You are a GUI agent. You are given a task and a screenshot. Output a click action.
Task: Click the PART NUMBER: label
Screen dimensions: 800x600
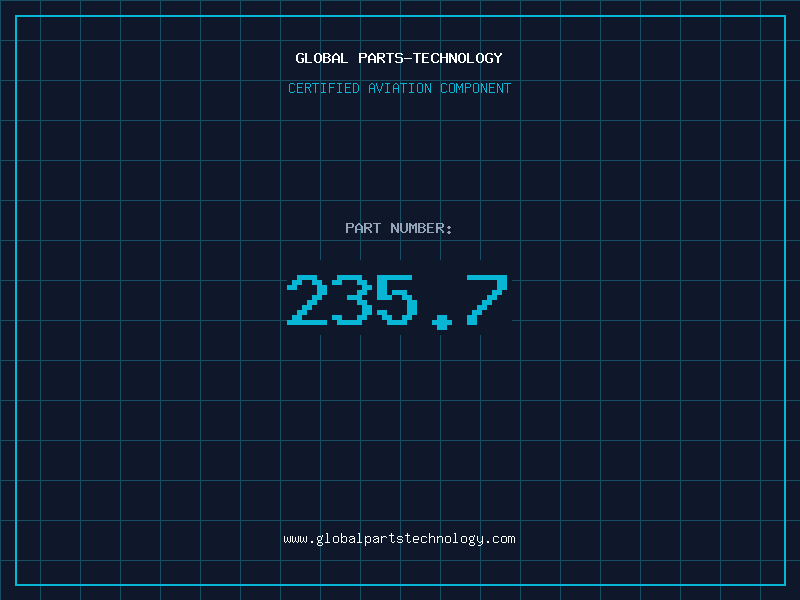pos(399,228)
